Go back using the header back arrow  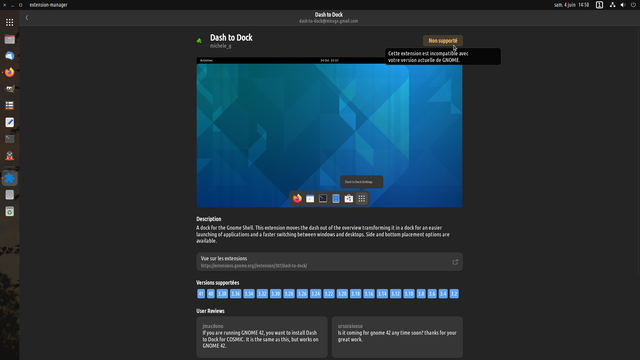point(27,18)
